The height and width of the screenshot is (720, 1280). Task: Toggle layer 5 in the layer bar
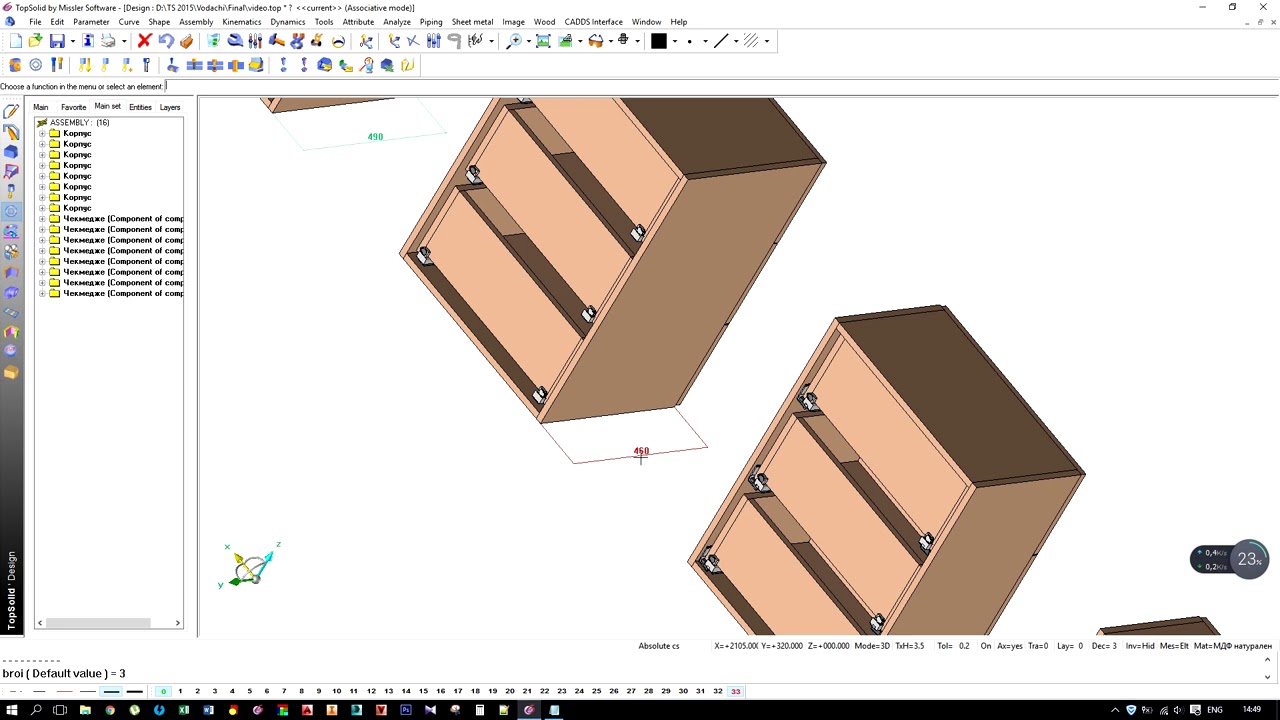249,691
